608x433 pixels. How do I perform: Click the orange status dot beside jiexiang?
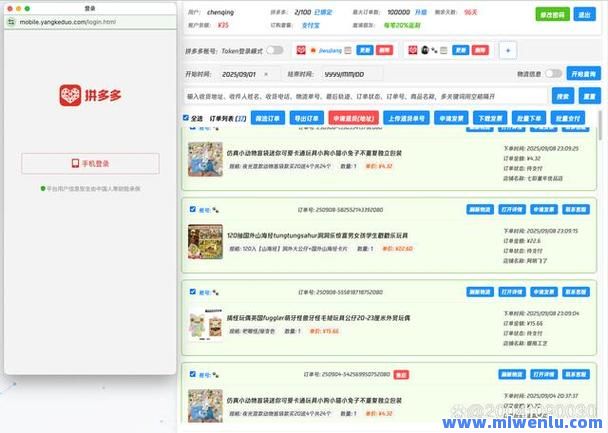point(313,50)
